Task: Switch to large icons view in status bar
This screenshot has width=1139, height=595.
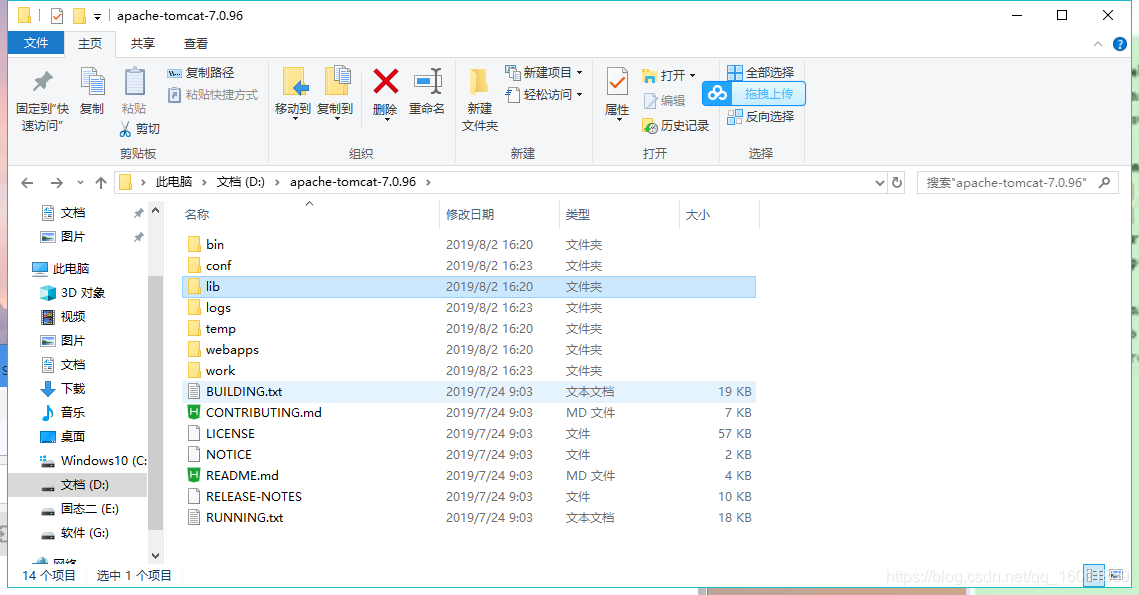Action: [x=1115, y=575]
